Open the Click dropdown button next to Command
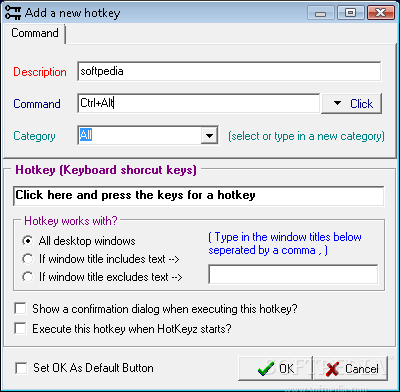 (x=351, y=104)
